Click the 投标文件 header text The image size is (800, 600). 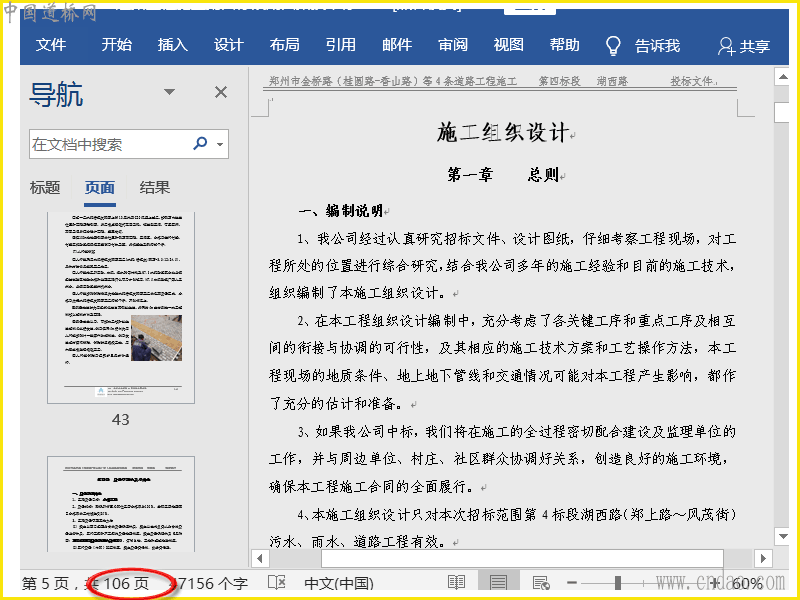pos(691,81)
